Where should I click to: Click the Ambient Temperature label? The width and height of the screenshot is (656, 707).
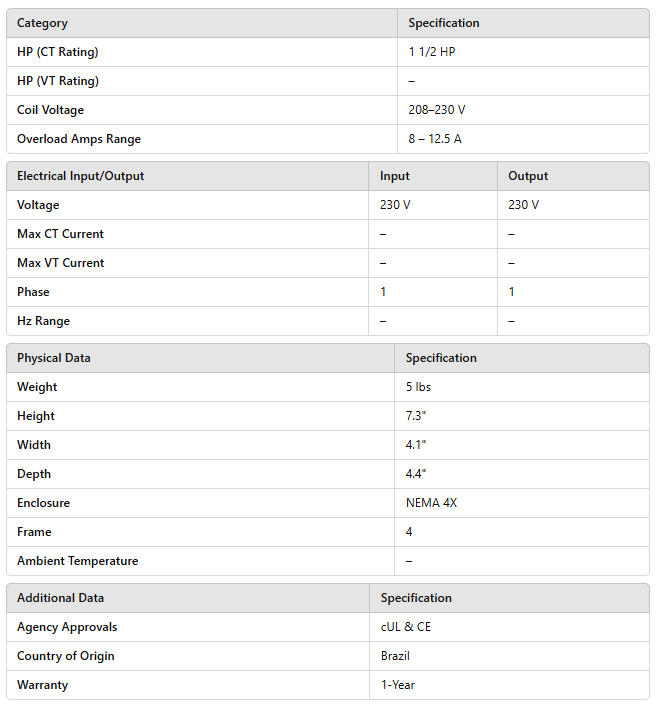pyautogui.click(x=77, y=561)
